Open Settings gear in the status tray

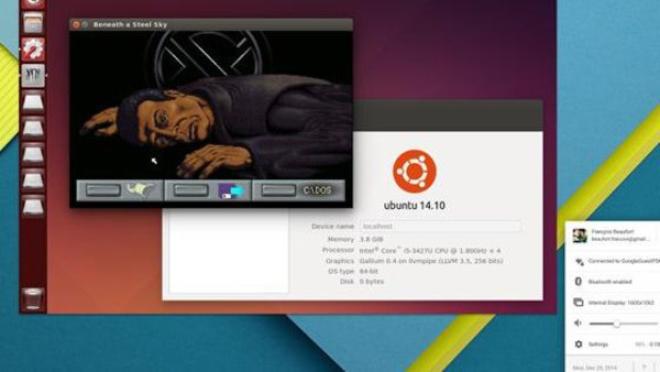click(x=579, y=344)
